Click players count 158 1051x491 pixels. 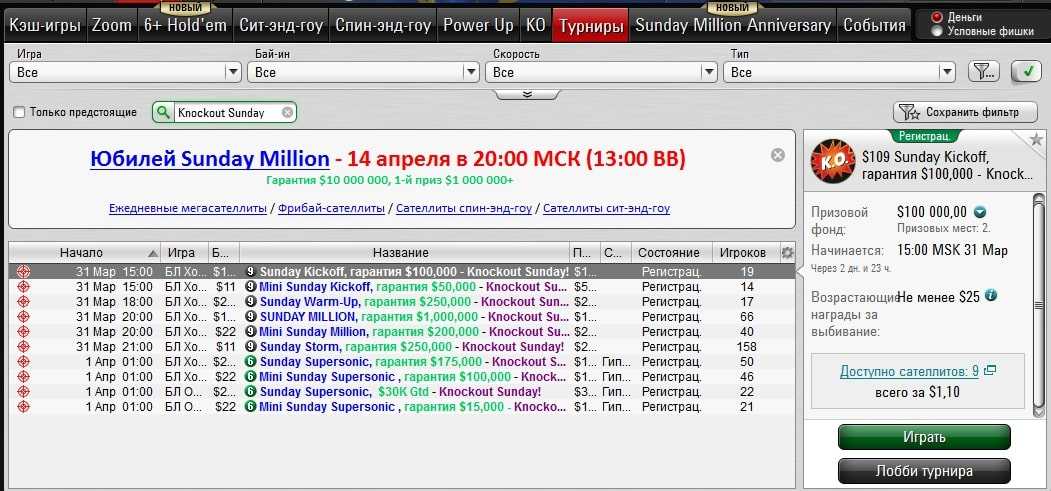pyautogui.click(x=745, y=346)
